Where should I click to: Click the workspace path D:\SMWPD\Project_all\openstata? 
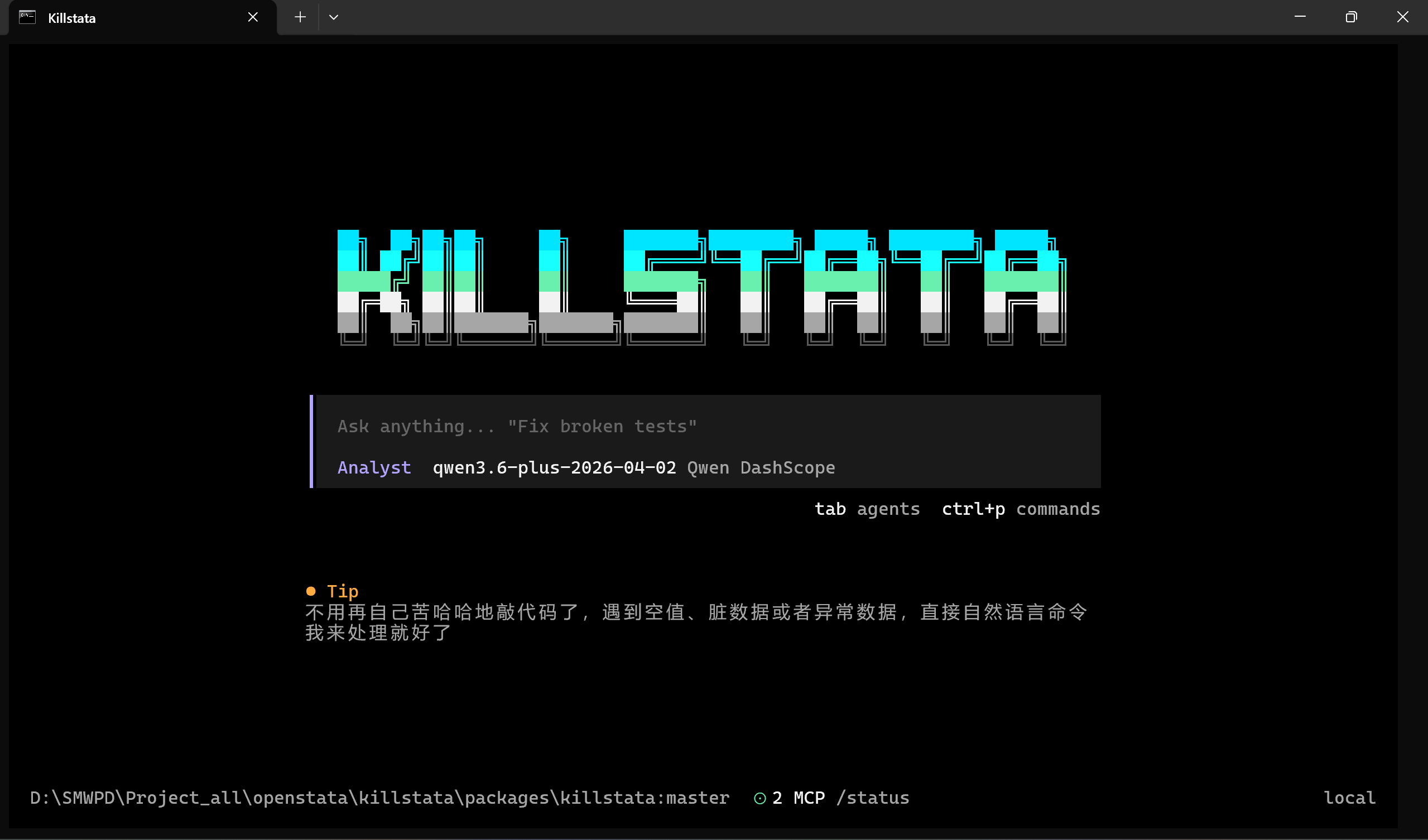pyautogui.click(x=191, y=798)
